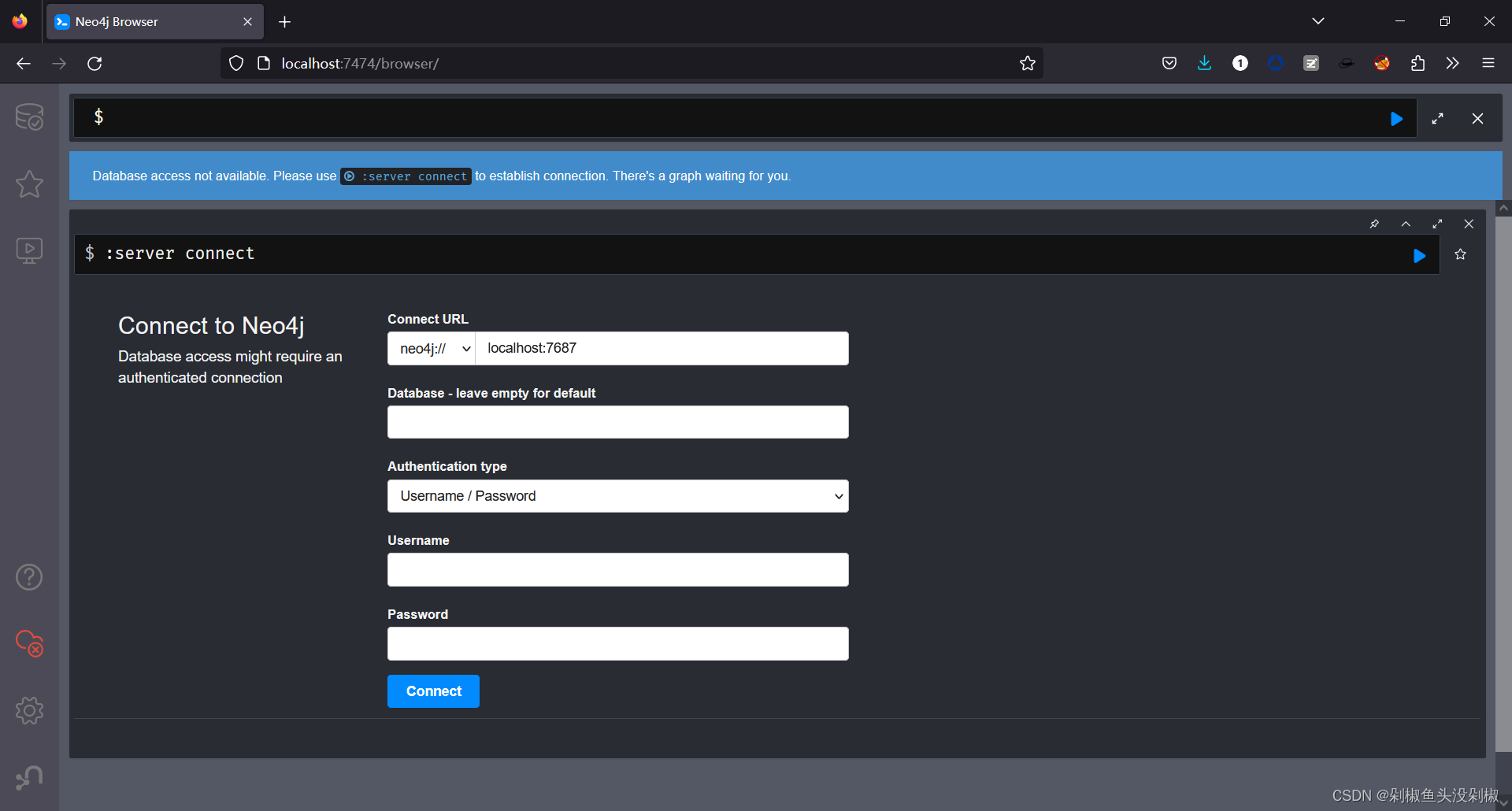Image resolution: width=1512 pixels, height=811 pixels.
Task: Show more toolbar tools chevron
Action: (1453, 64)
